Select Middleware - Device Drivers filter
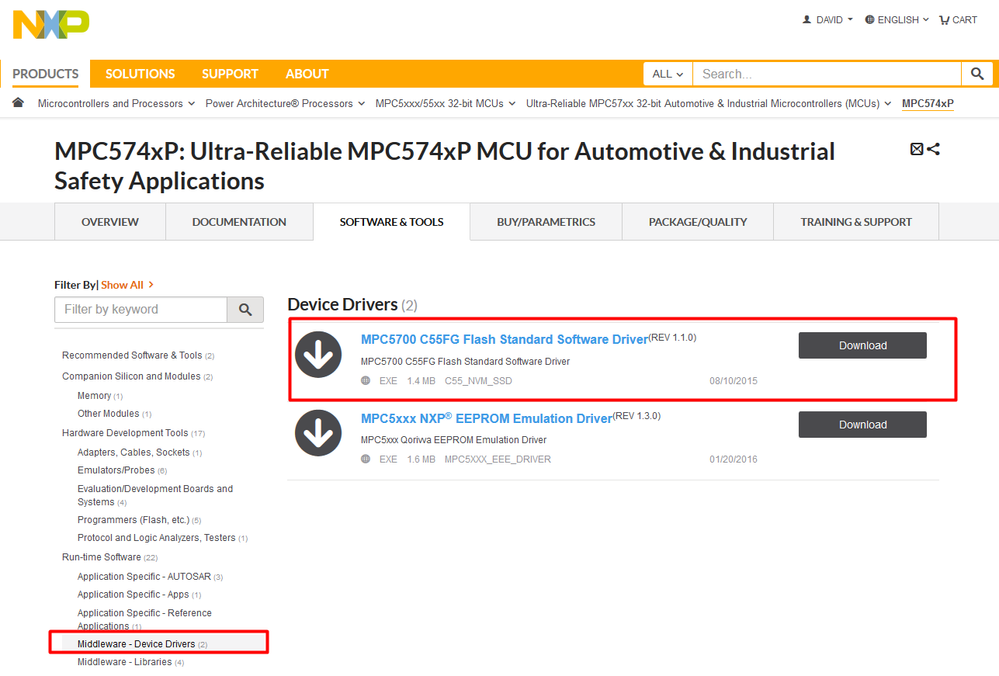Screen dimensions: 999x676 [x=142, y=644]
